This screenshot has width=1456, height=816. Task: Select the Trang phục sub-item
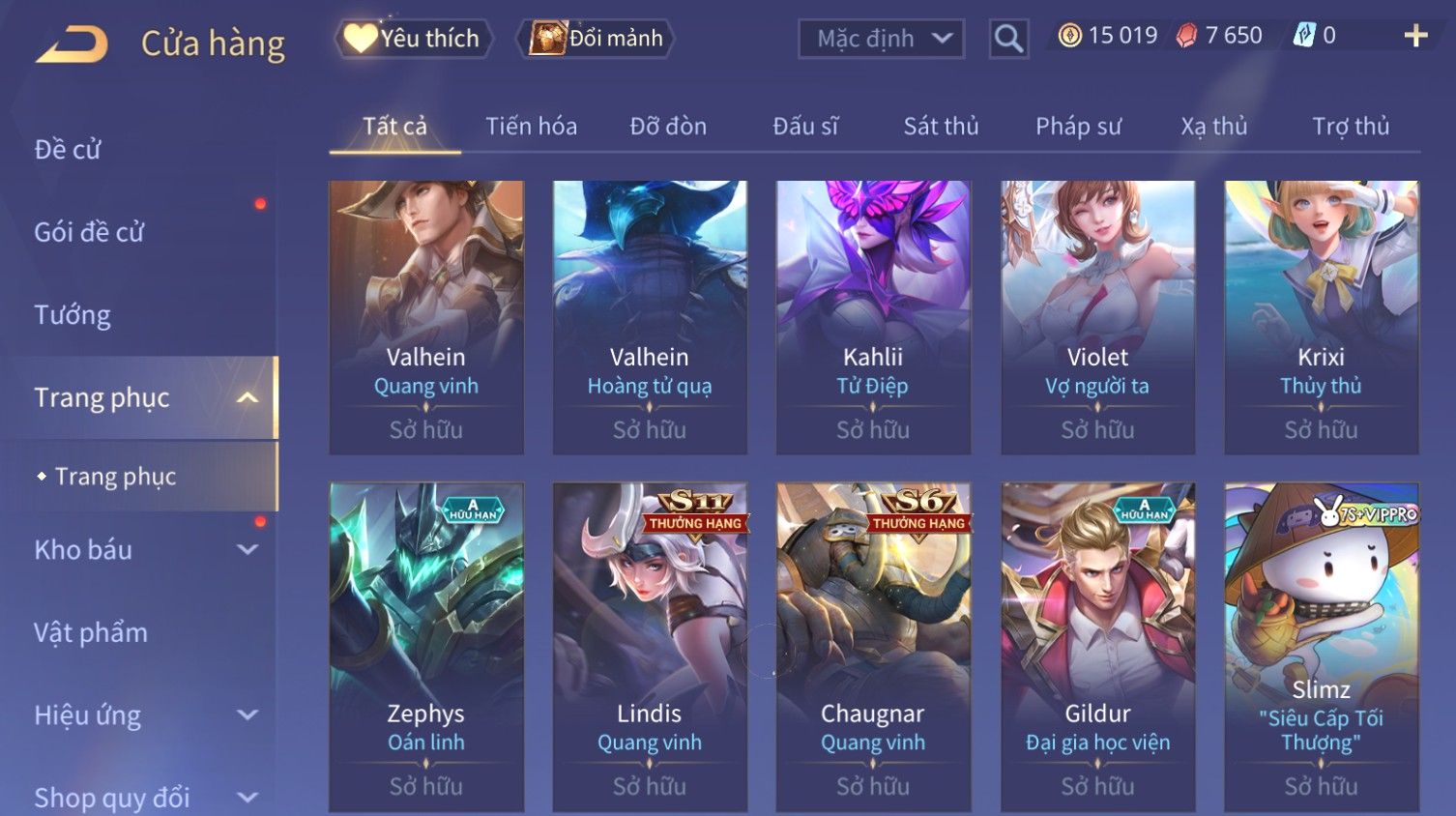pos(115,476)
